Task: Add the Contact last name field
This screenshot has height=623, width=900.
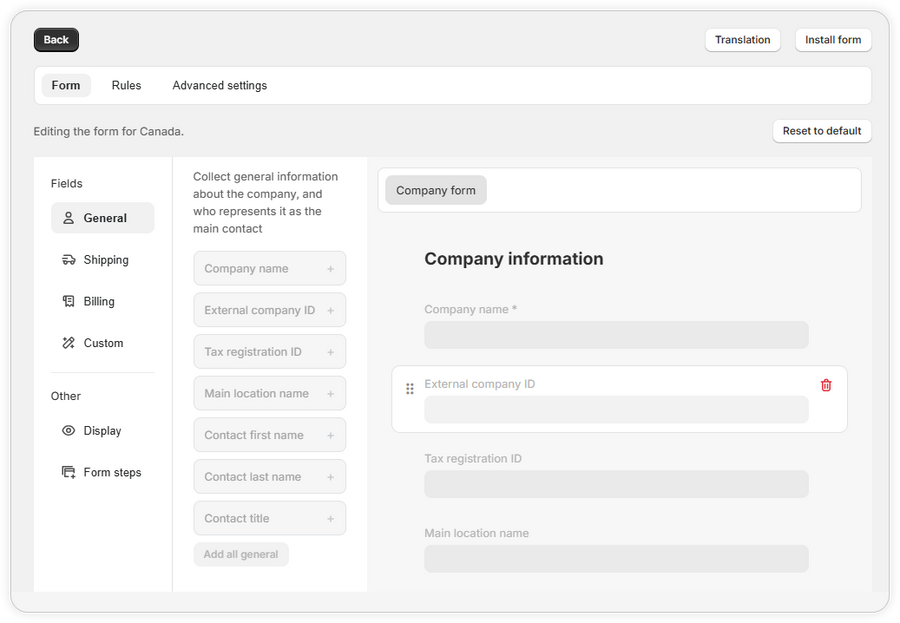Action: click(270, 477)
